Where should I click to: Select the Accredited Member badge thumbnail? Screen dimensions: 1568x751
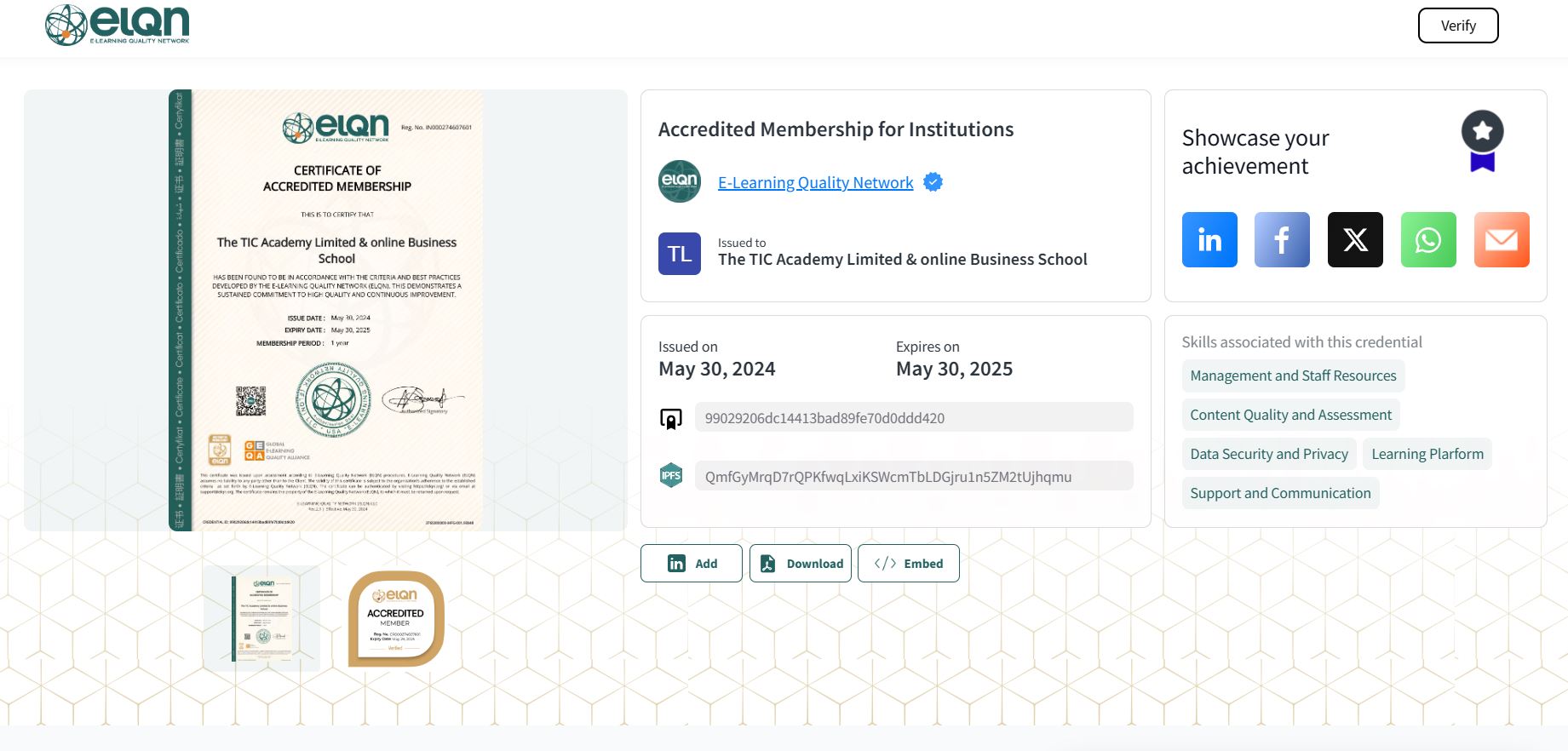coord(396,619)
